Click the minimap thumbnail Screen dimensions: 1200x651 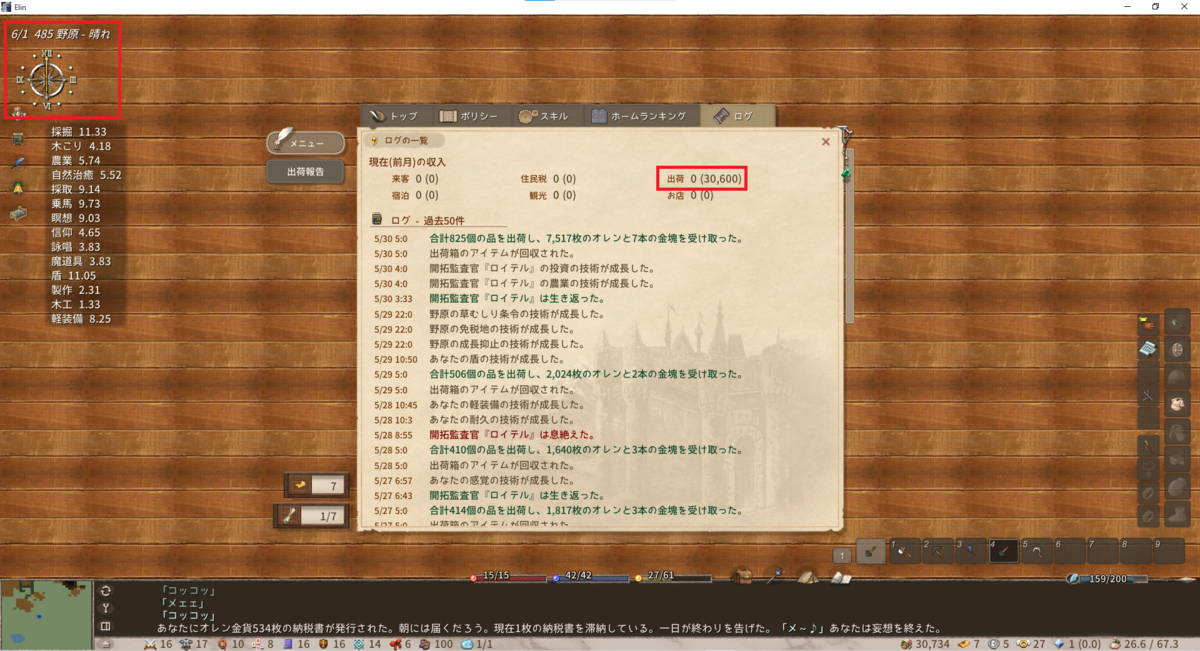coord(46,614)
